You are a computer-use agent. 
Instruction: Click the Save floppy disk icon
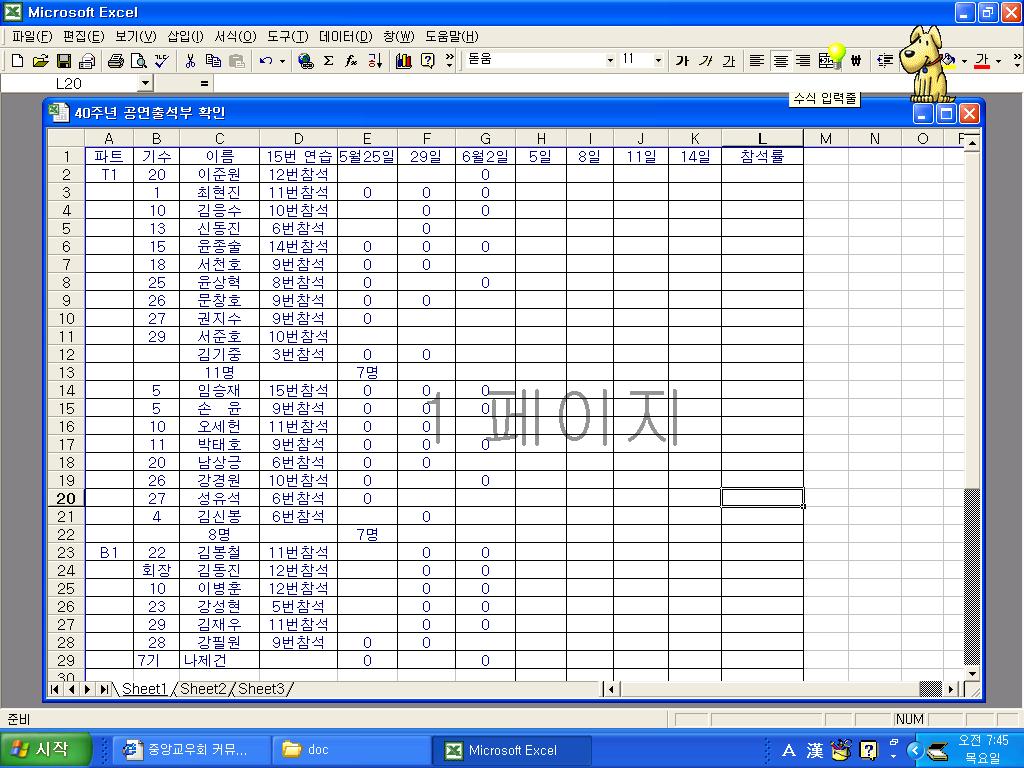tap(64, 61)
